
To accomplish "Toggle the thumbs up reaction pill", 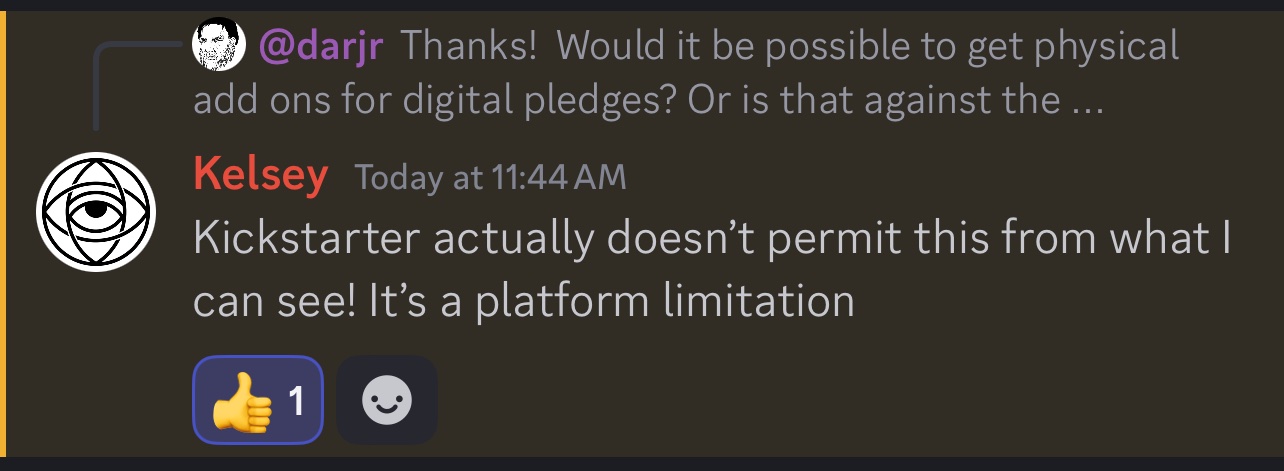I will point(258,400).
